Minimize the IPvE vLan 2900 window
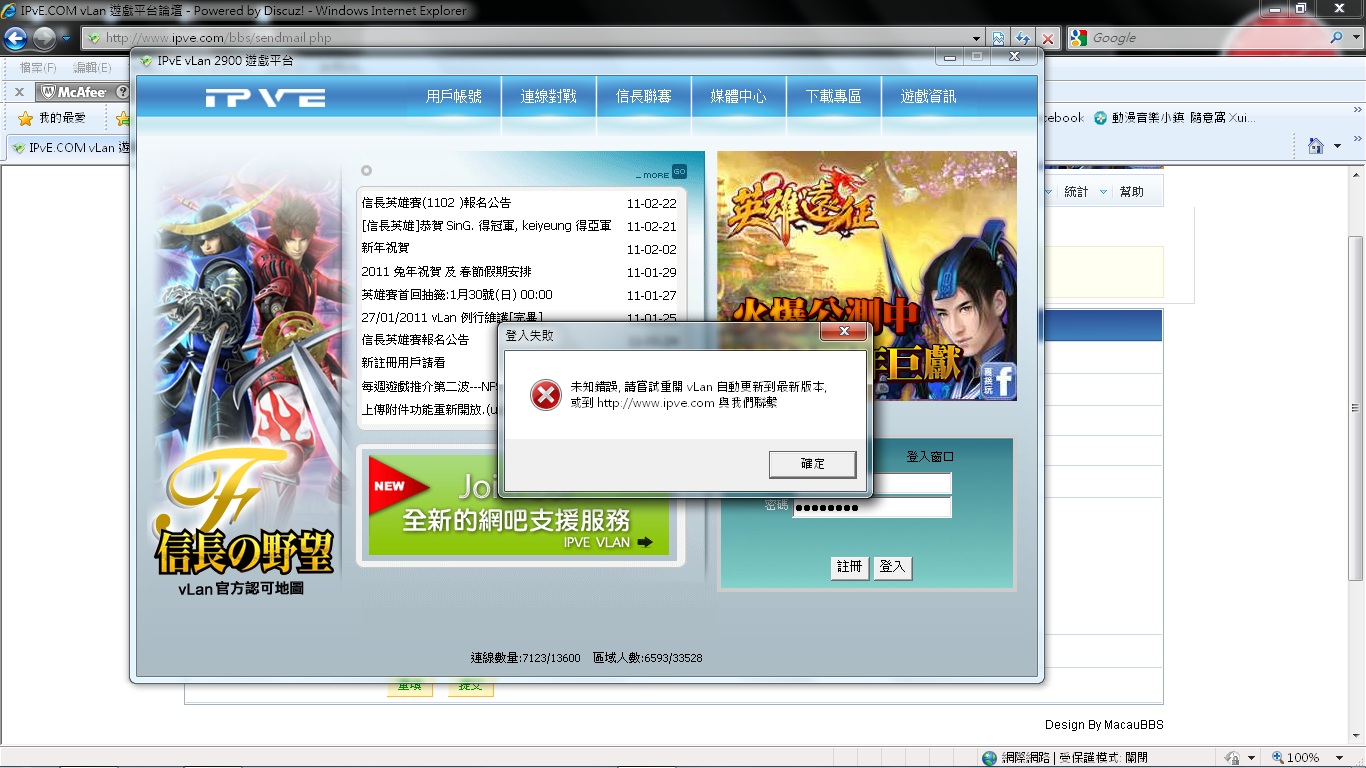This screenshot has height=768, width=1366. (950, 57)
